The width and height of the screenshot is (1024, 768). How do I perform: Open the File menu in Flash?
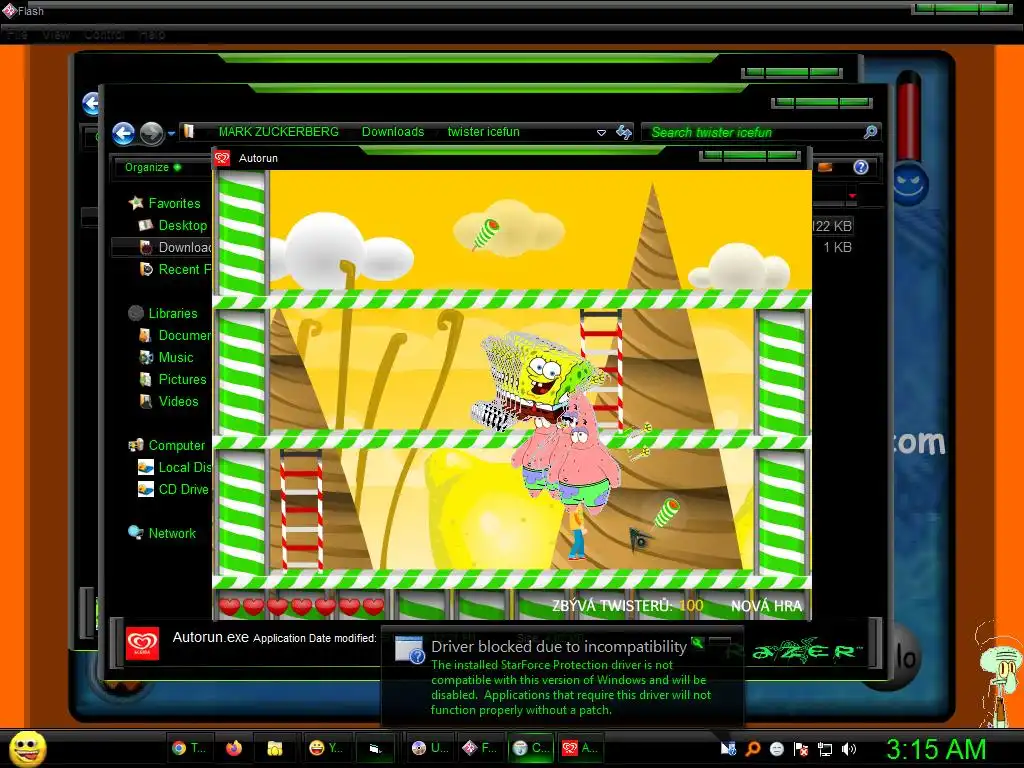click(x=18, y=34)
